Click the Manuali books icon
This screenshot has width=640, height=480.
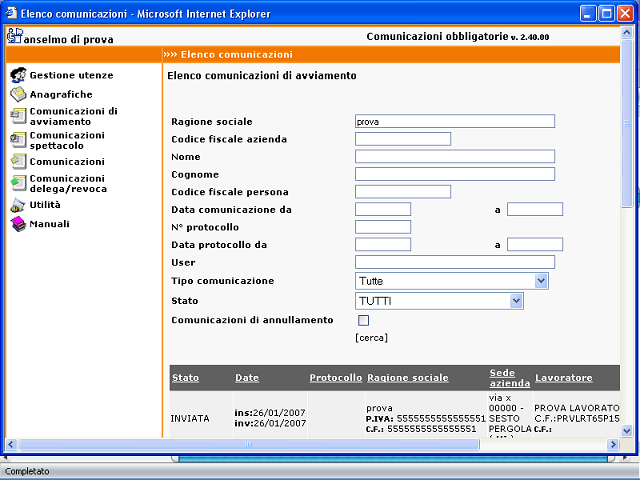(x=18, y=224)
